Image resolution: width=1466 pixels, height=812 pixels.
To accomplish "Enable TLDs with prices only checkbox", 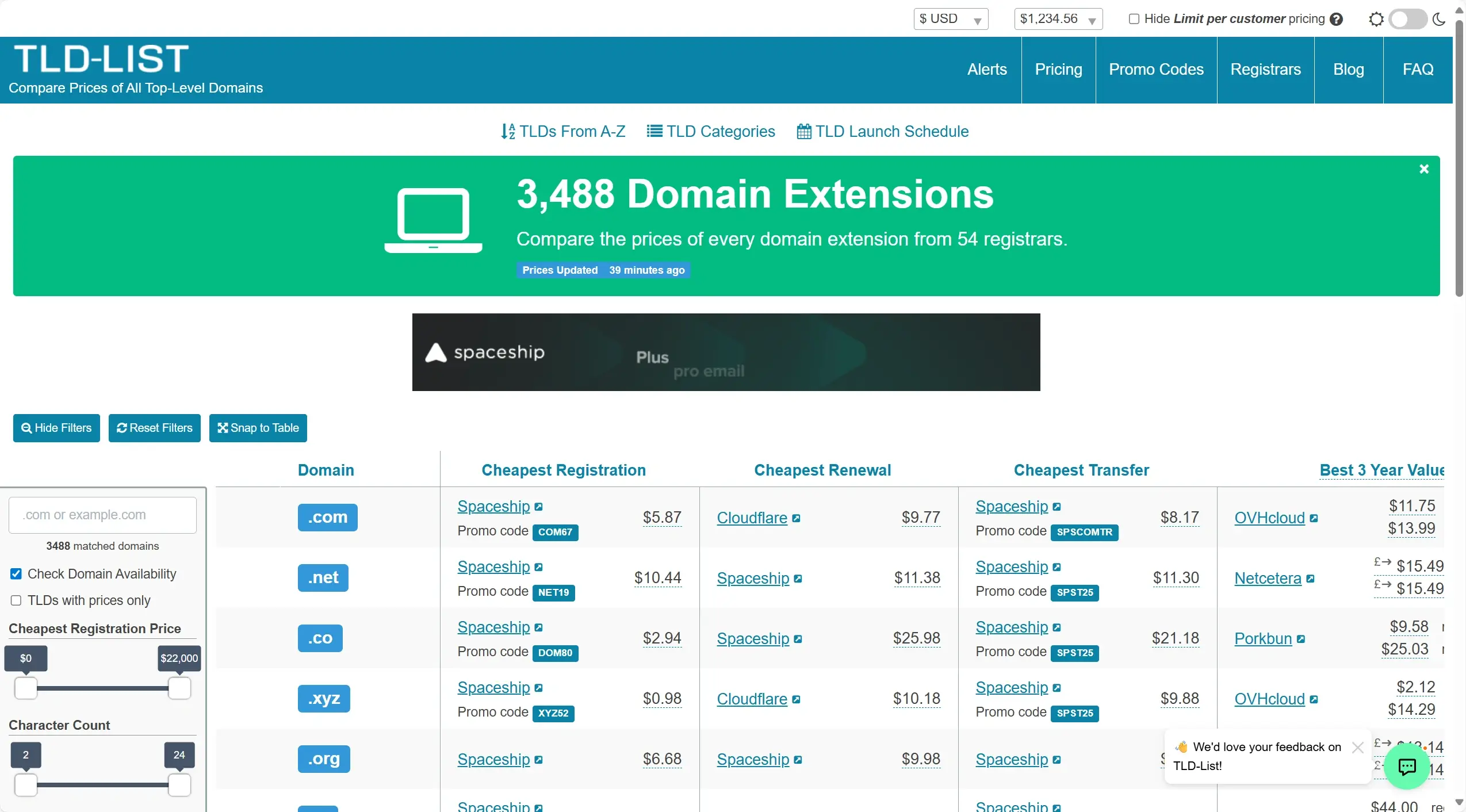I will coord(16,600).
